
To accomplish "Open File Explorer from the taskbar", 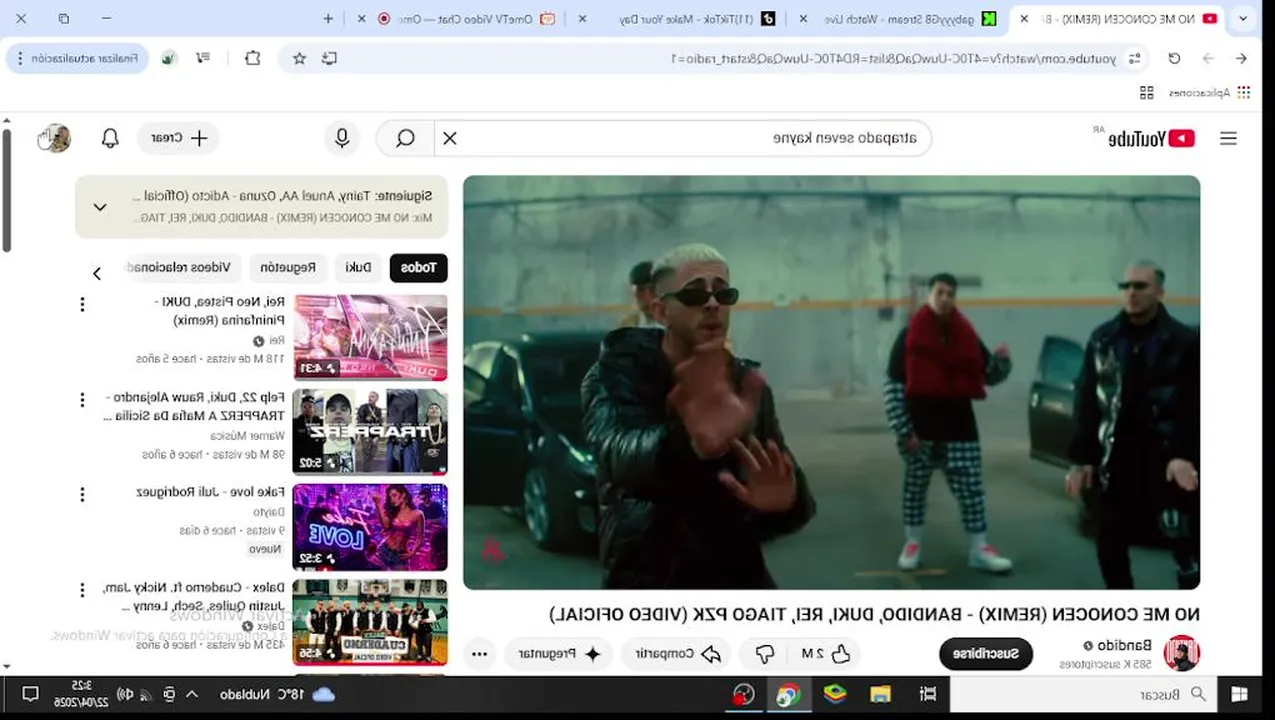I will click(x=880, y=694).
